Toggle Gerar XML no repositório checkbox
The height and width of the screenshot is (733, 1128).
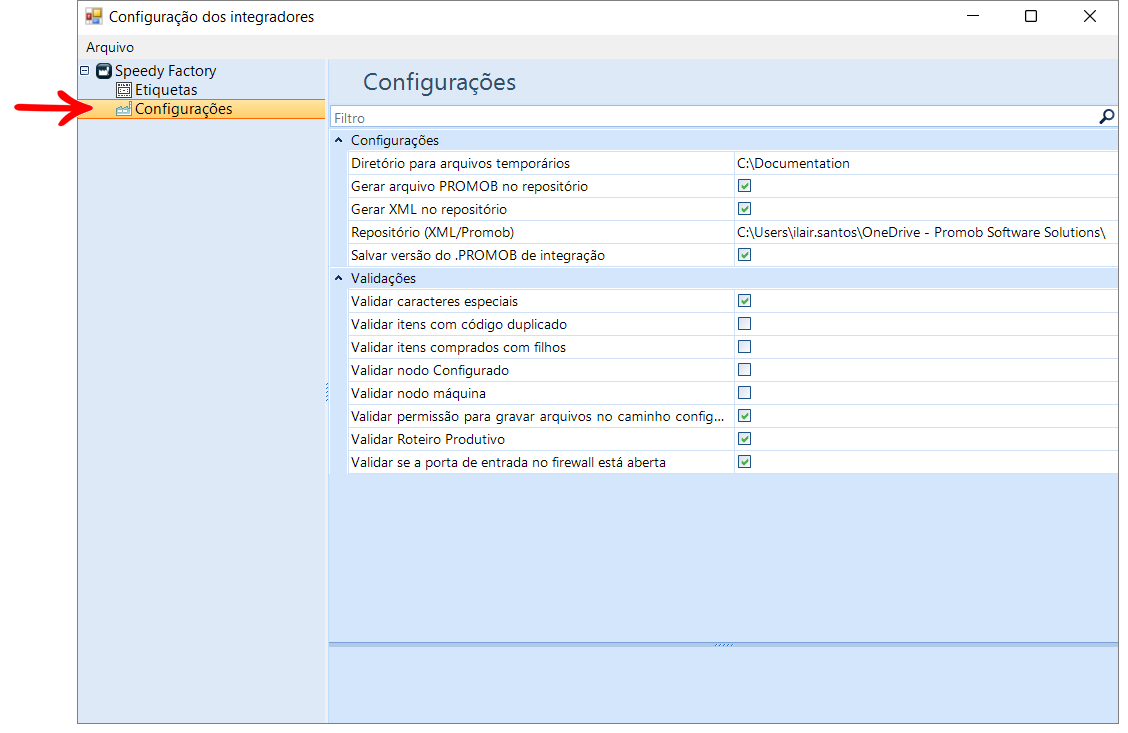tap(745, 209)
